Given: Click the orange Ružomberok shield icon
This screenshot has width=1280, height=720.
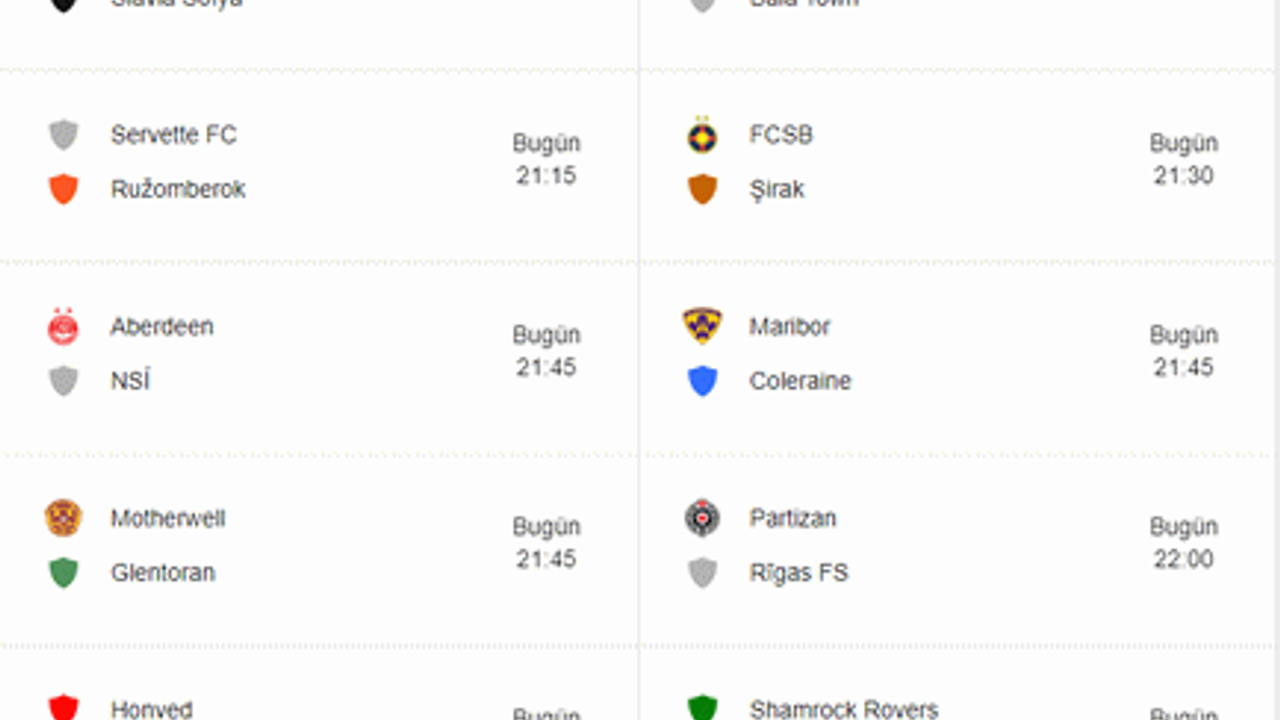Looking at the screenshot, I should [x=63, y=189].
